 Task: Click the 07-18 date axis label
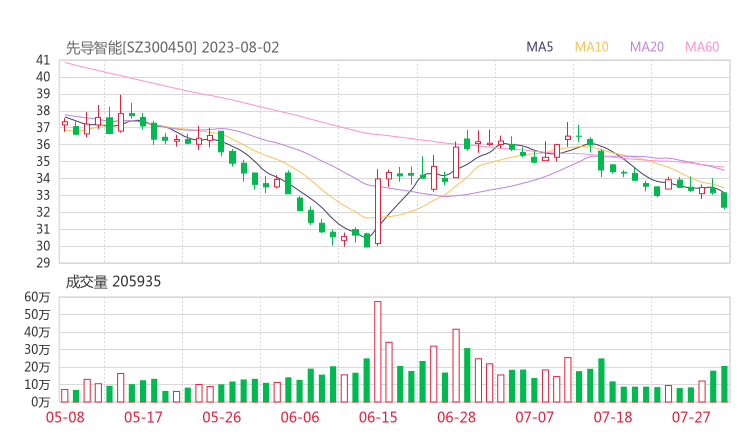pos(613,417)
